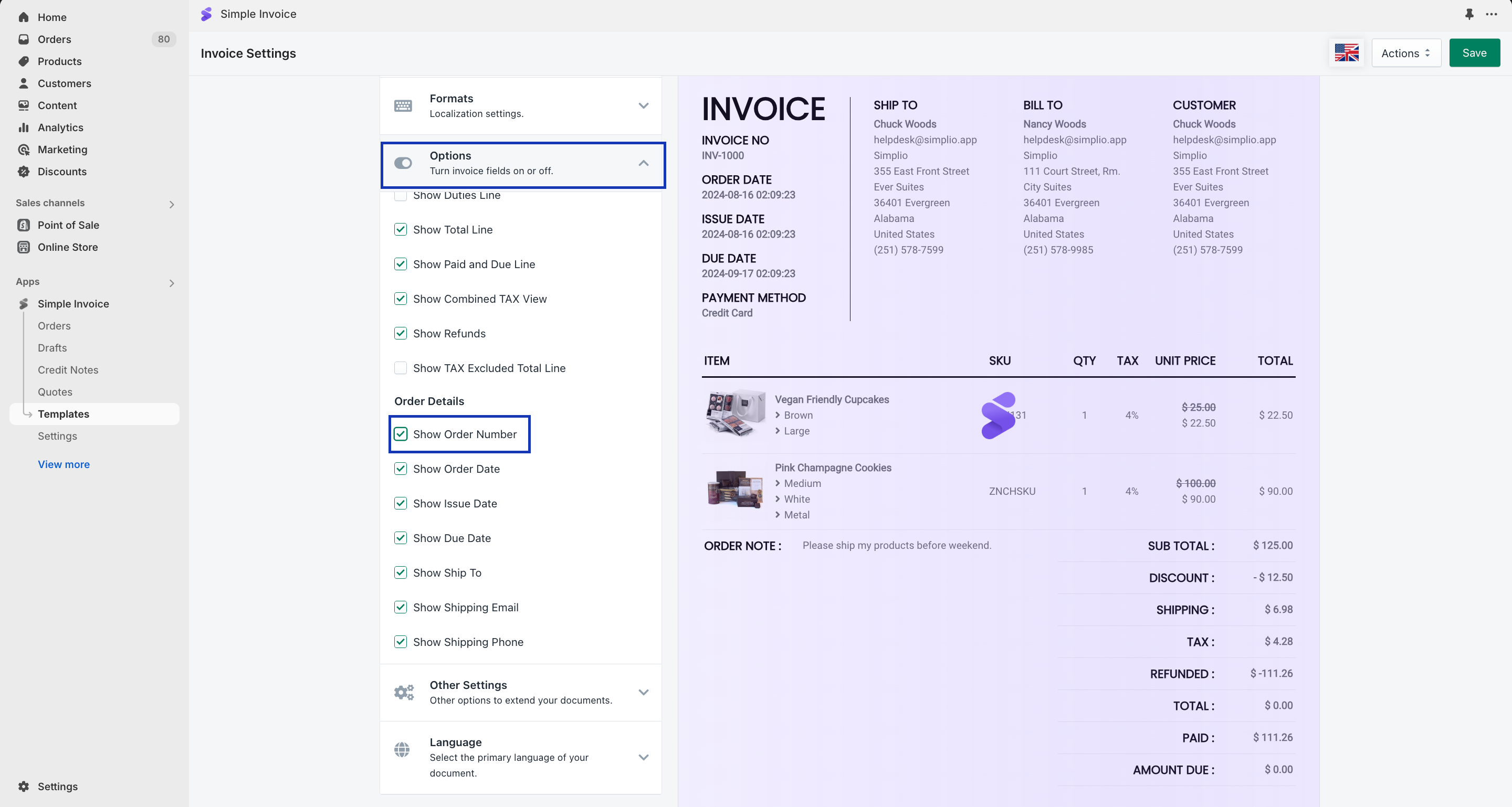The height and width of the screenshot is (807, 1512).
Task: Click the Point of Sale icon
Action: (24, 225)
